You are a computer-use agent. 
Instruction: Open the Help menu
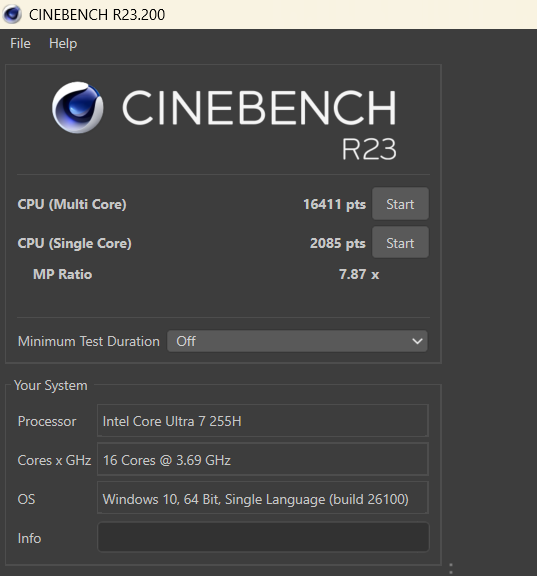coord(63,43)
